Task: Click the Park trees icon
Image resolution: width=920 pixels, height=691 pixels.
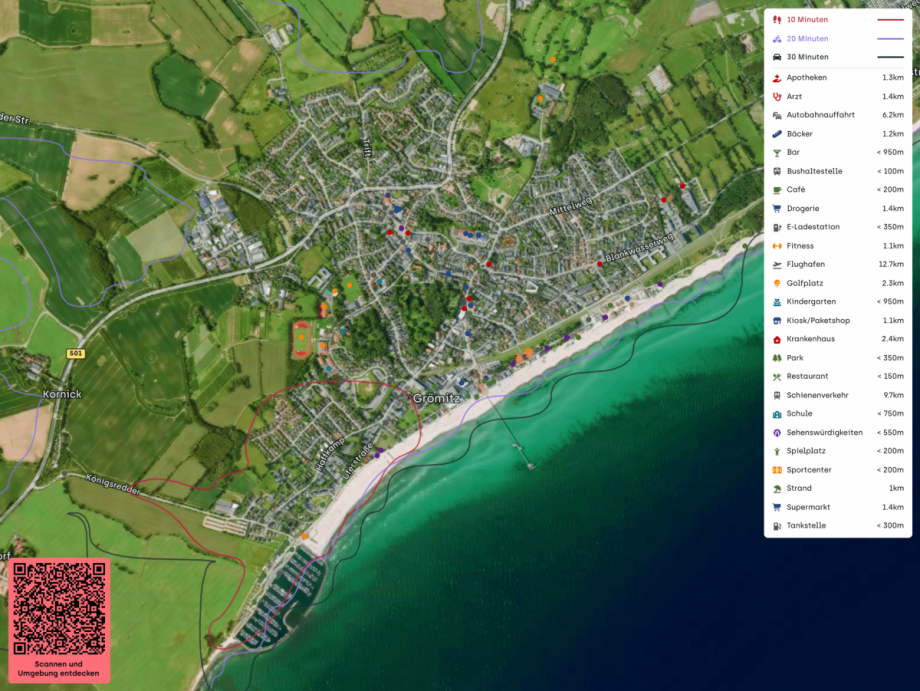Action: [777, 358]
